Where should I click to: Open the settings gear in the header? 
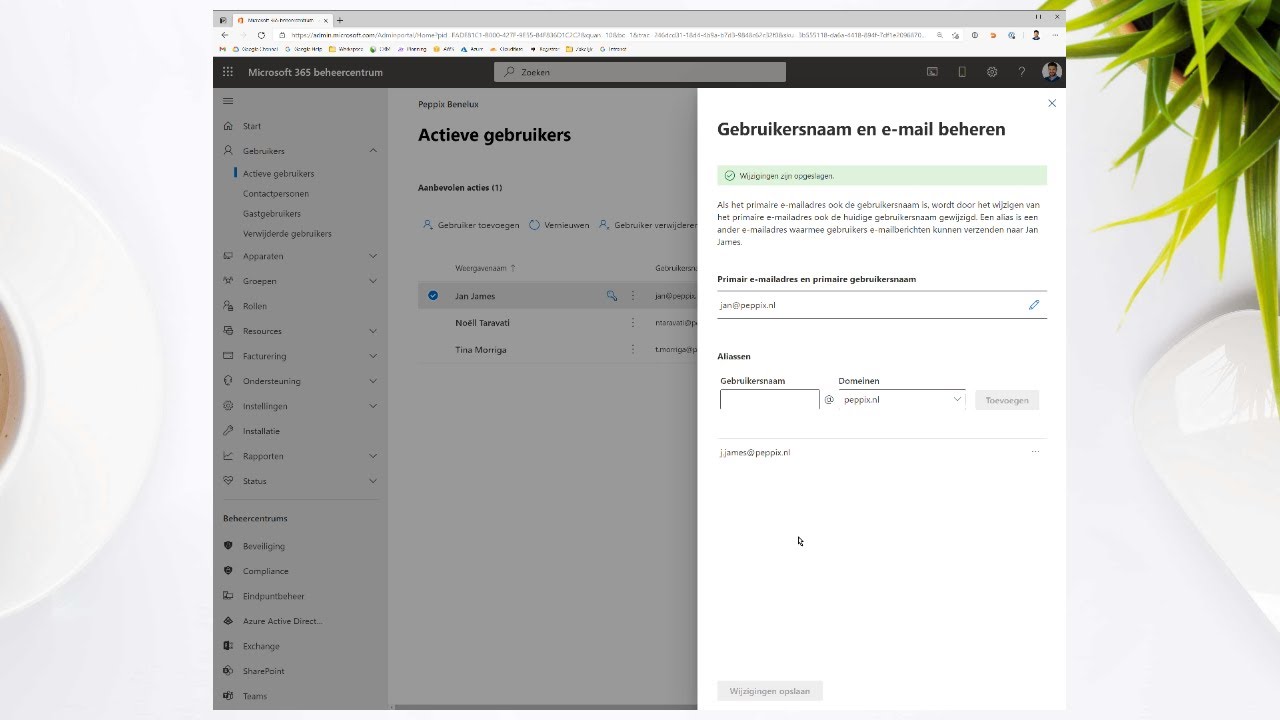(x=992, y=72)
